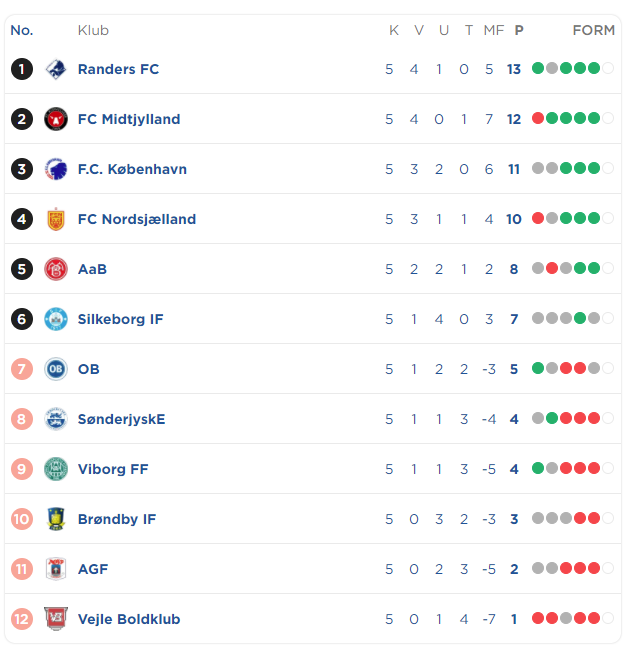Click Randers FC's first green form dot

pos(538,68)
